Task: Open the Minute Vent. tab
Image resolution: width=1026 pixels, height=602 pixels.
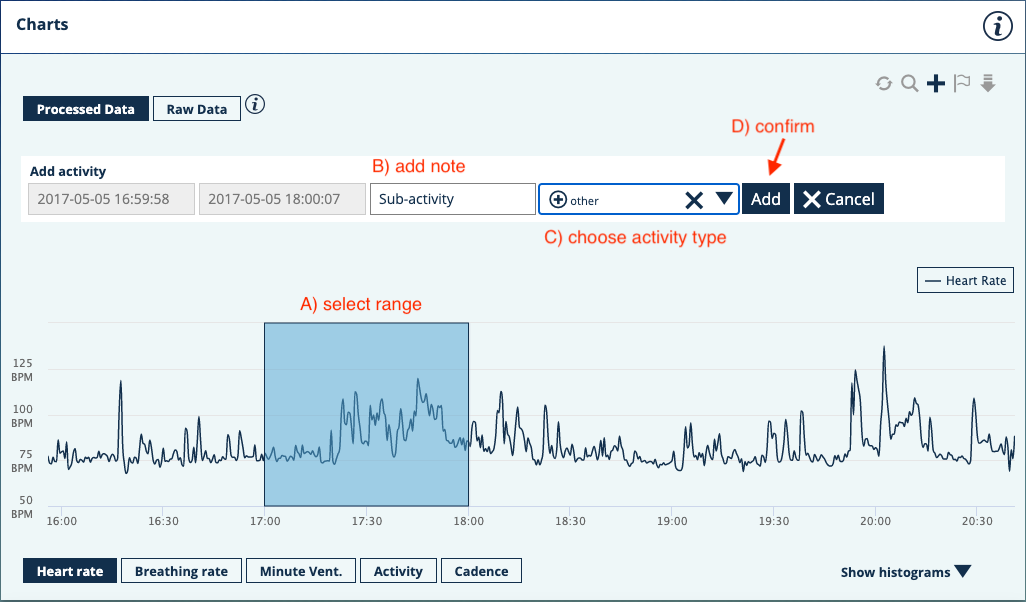Action: click(300, 571)
